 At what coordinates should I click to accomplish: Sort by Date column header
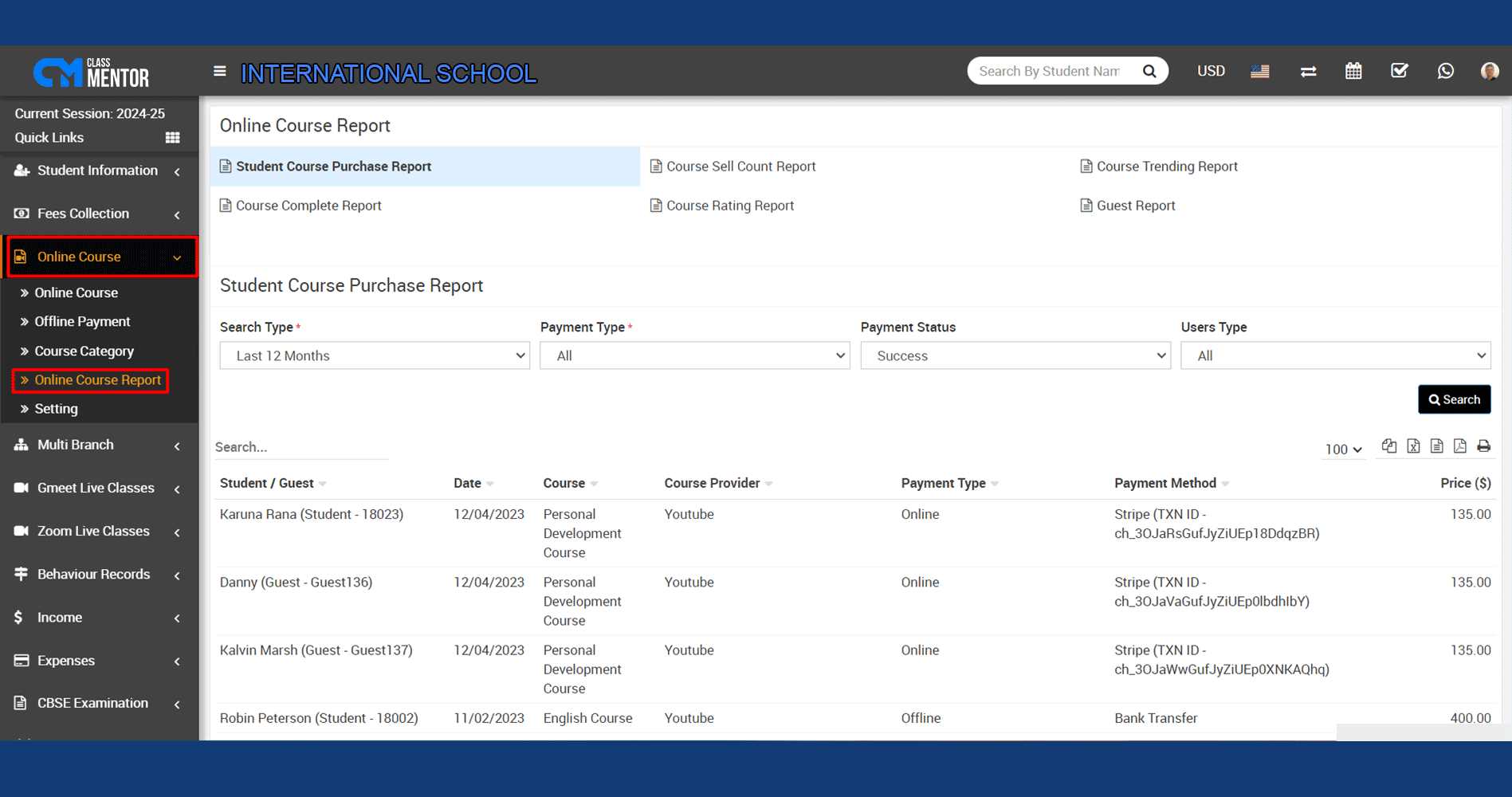coord(474,483)
